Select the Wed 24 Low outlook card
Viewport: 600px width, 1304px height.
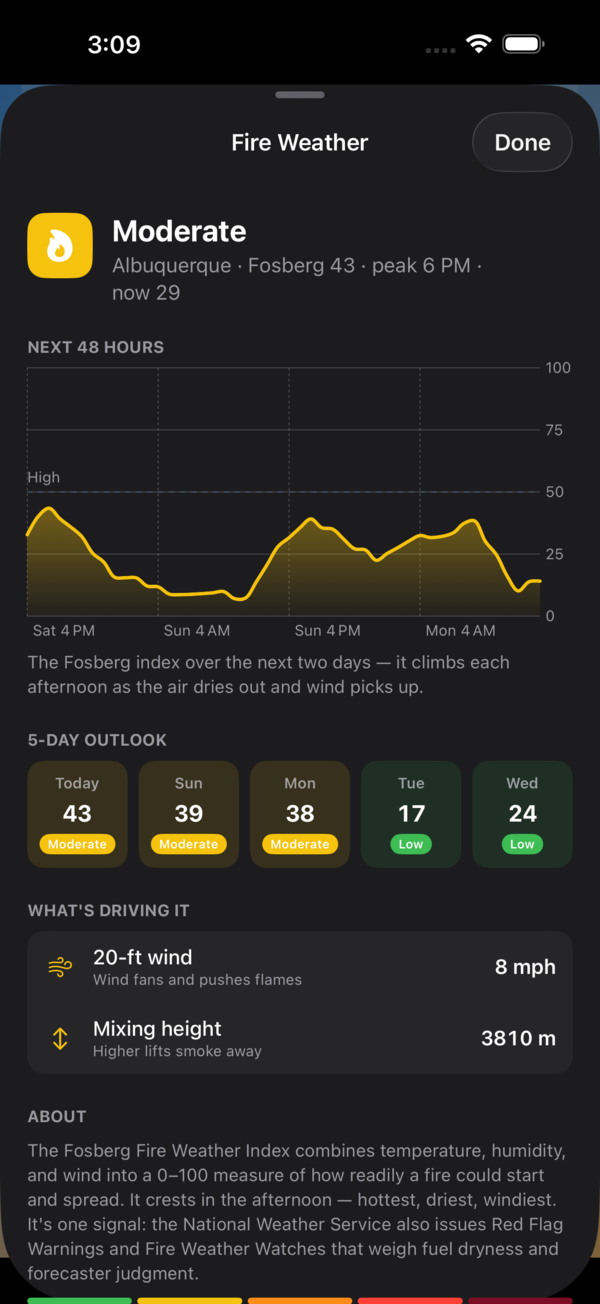coord(522,814)
